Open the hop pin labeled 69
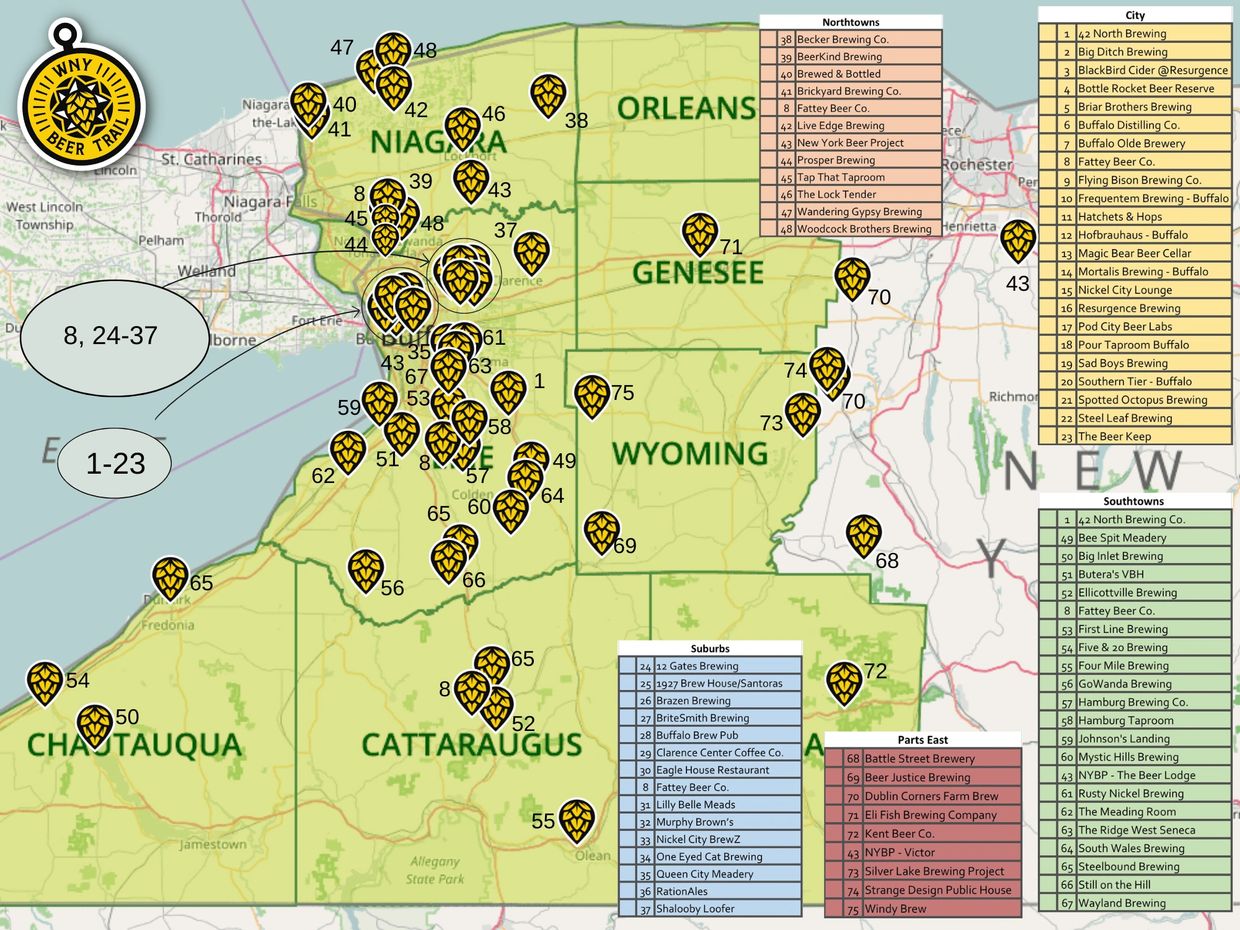Screen dimensions: 1240x930 (x=602, y=532)
